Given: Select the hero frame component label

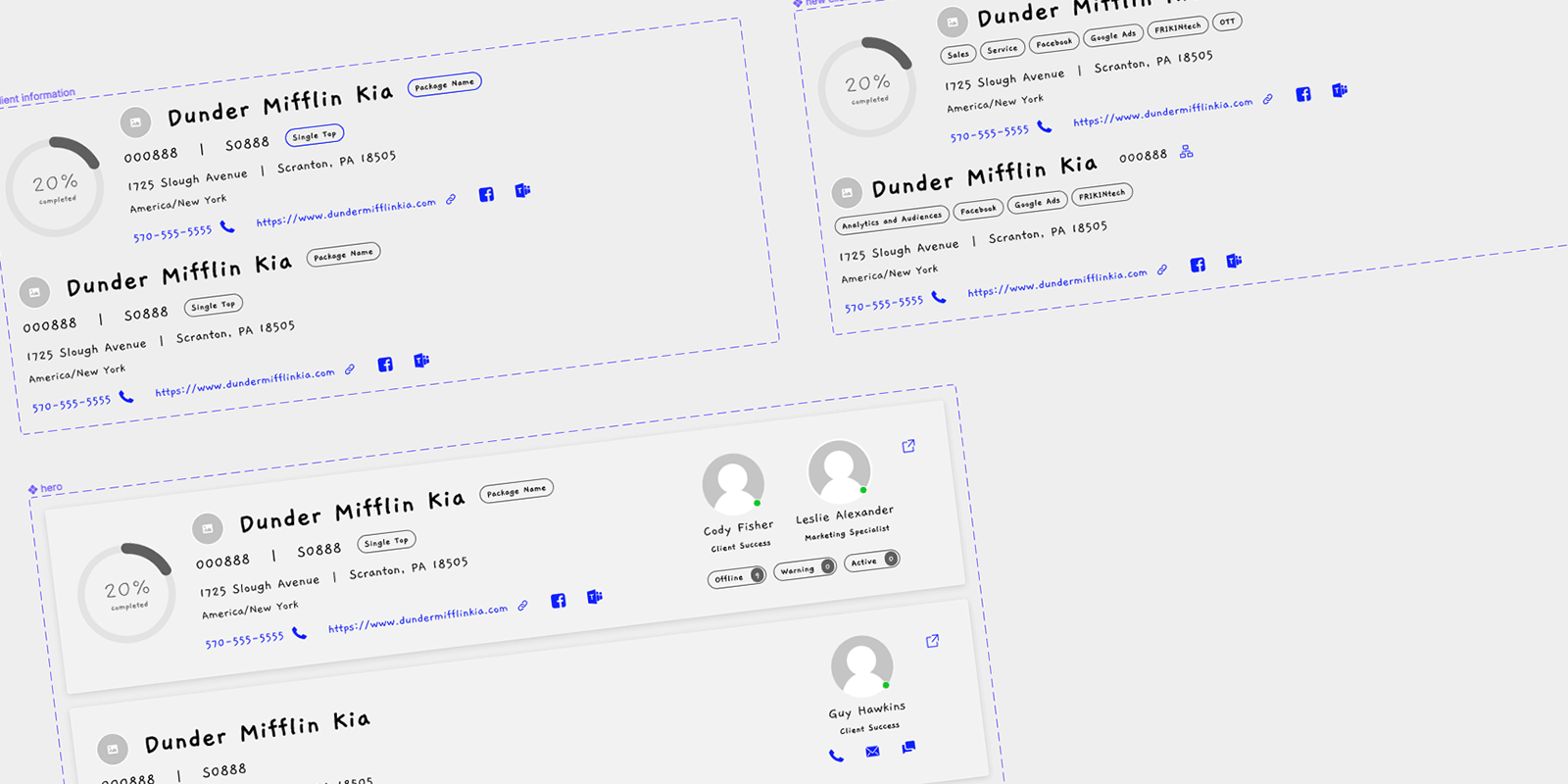Looking at the screenshot, I should (x=45, y=488).
